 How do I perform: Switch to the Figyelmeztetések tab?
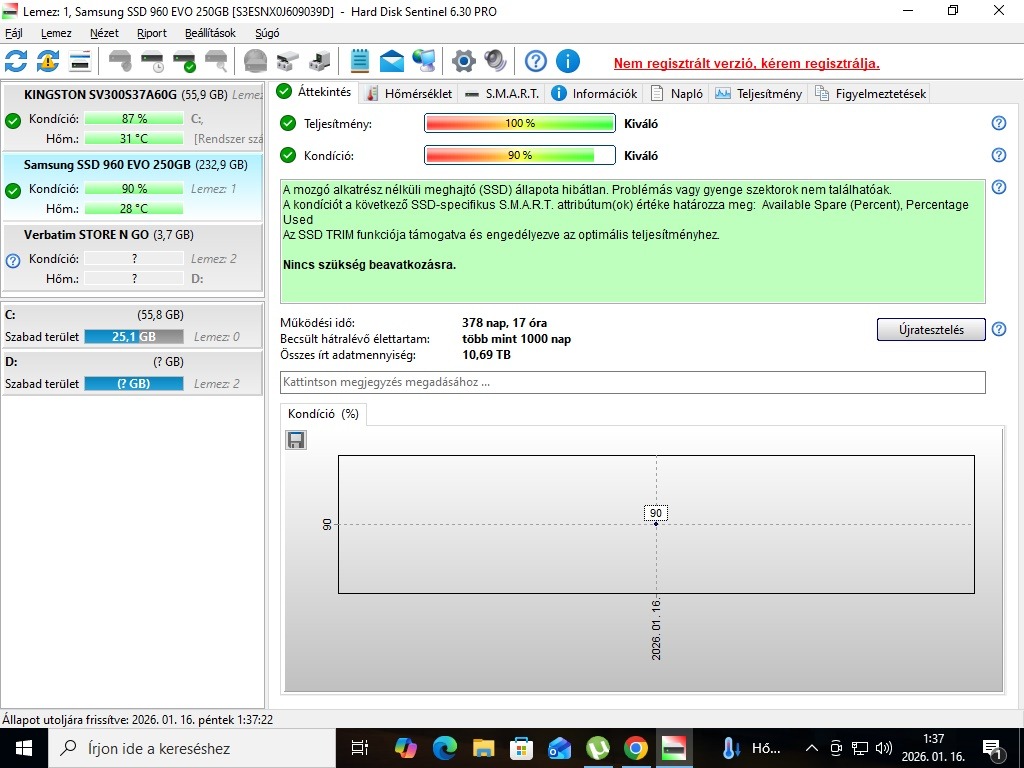(x=870, y=93)
